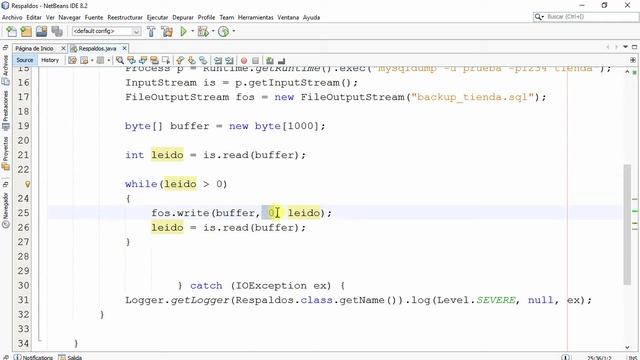Click Shift Line Left icon
This screenshot has width=640, height=360.
pos(218,60)
